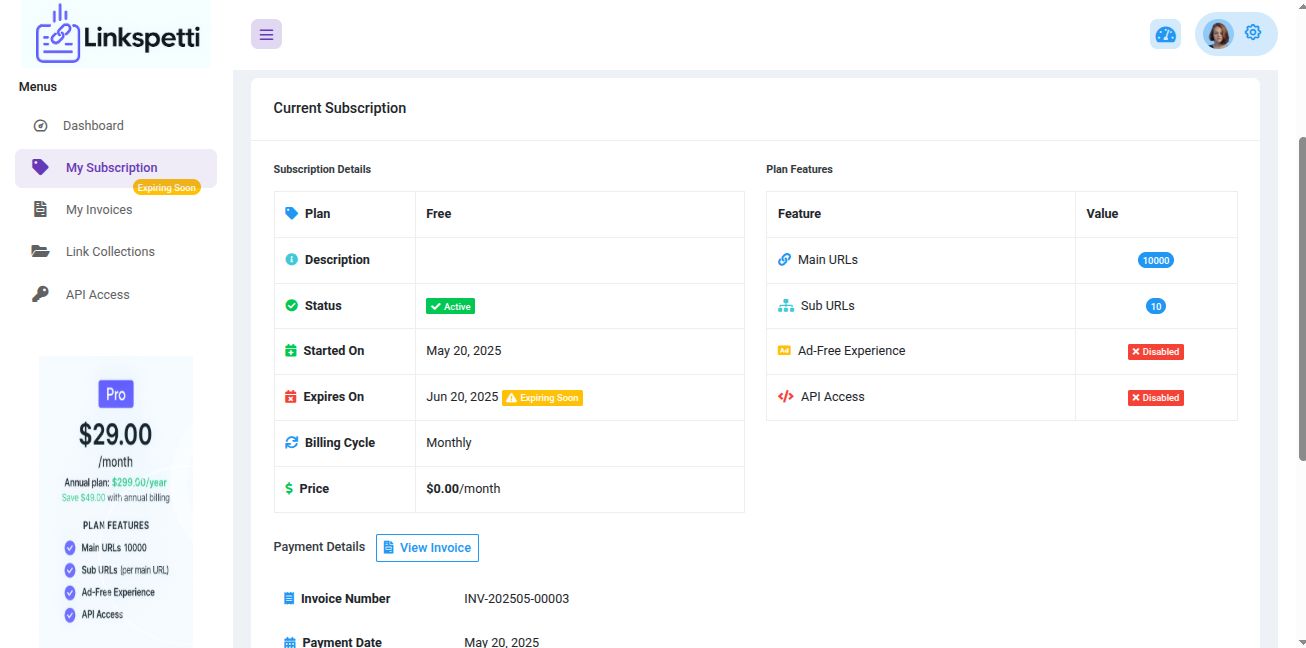Image resolution: width=1306 pixels, height=648 pixels.
Task: Click the Sub URLs sitemap icon
Action: (785, 306)
